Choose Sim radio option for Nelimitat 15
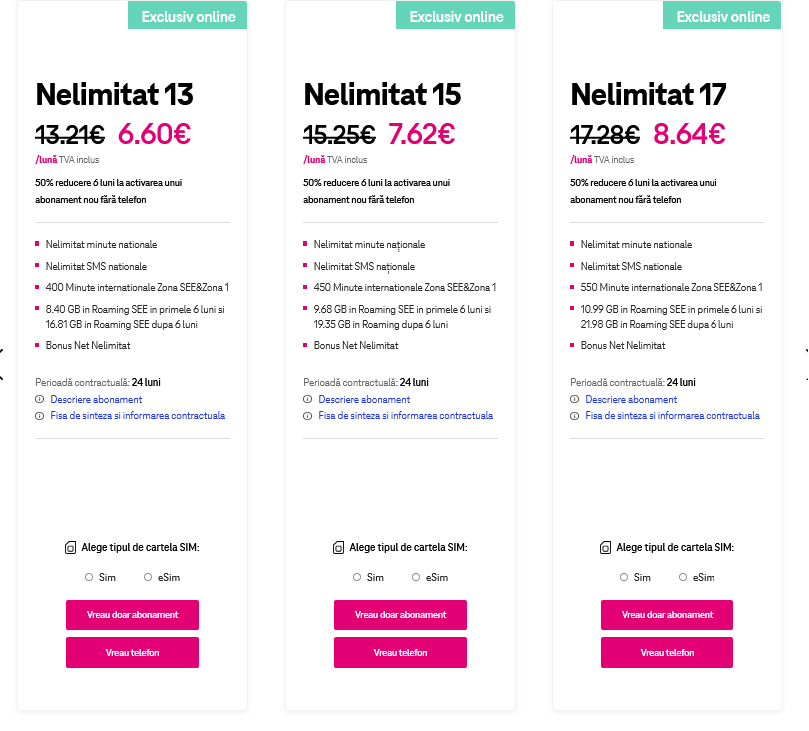This screenshot has height=731, width=809. coord(357,577)
